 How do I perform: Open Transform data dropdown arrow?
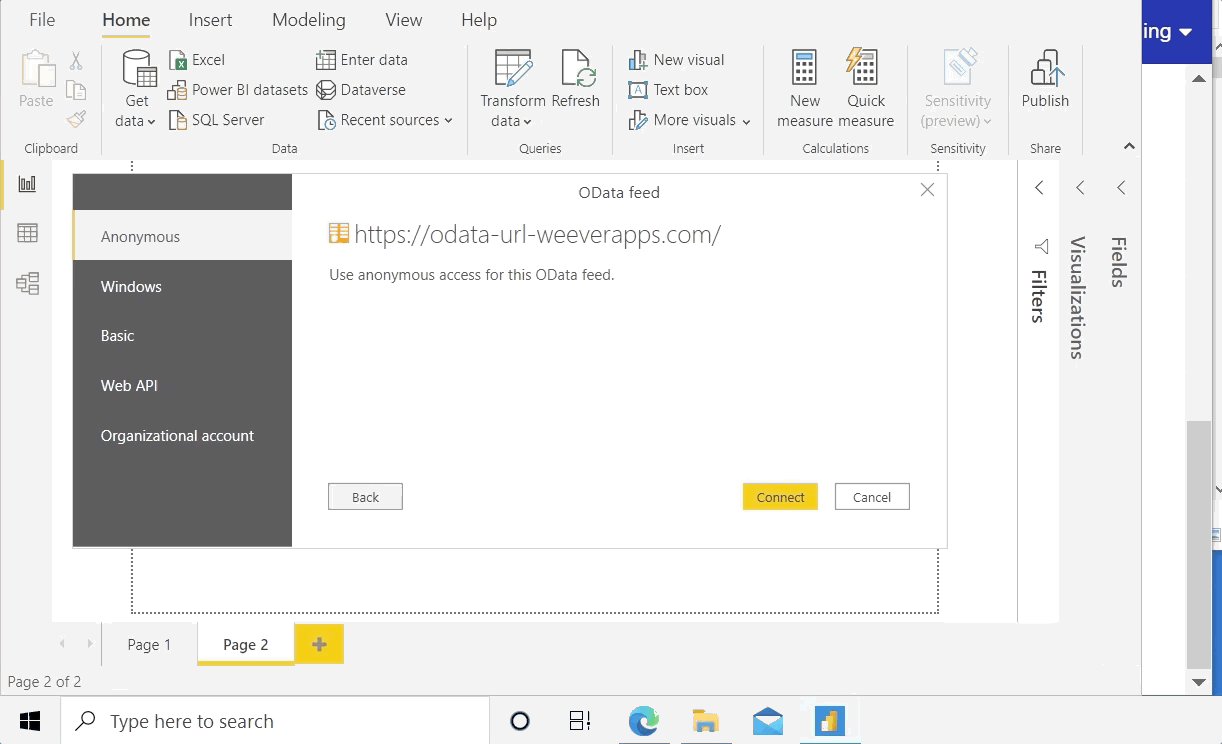point(527,122)
